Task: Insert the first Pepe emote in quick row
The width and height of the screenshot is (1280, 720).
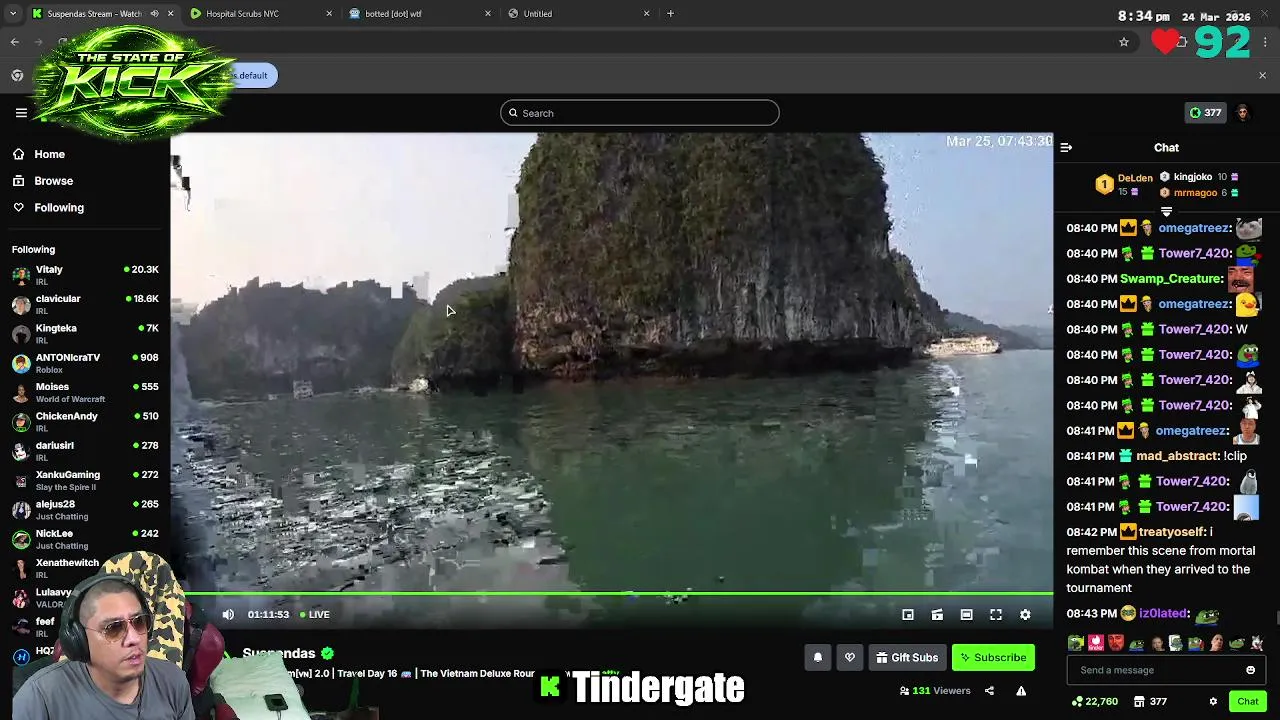Action: 1076,643
